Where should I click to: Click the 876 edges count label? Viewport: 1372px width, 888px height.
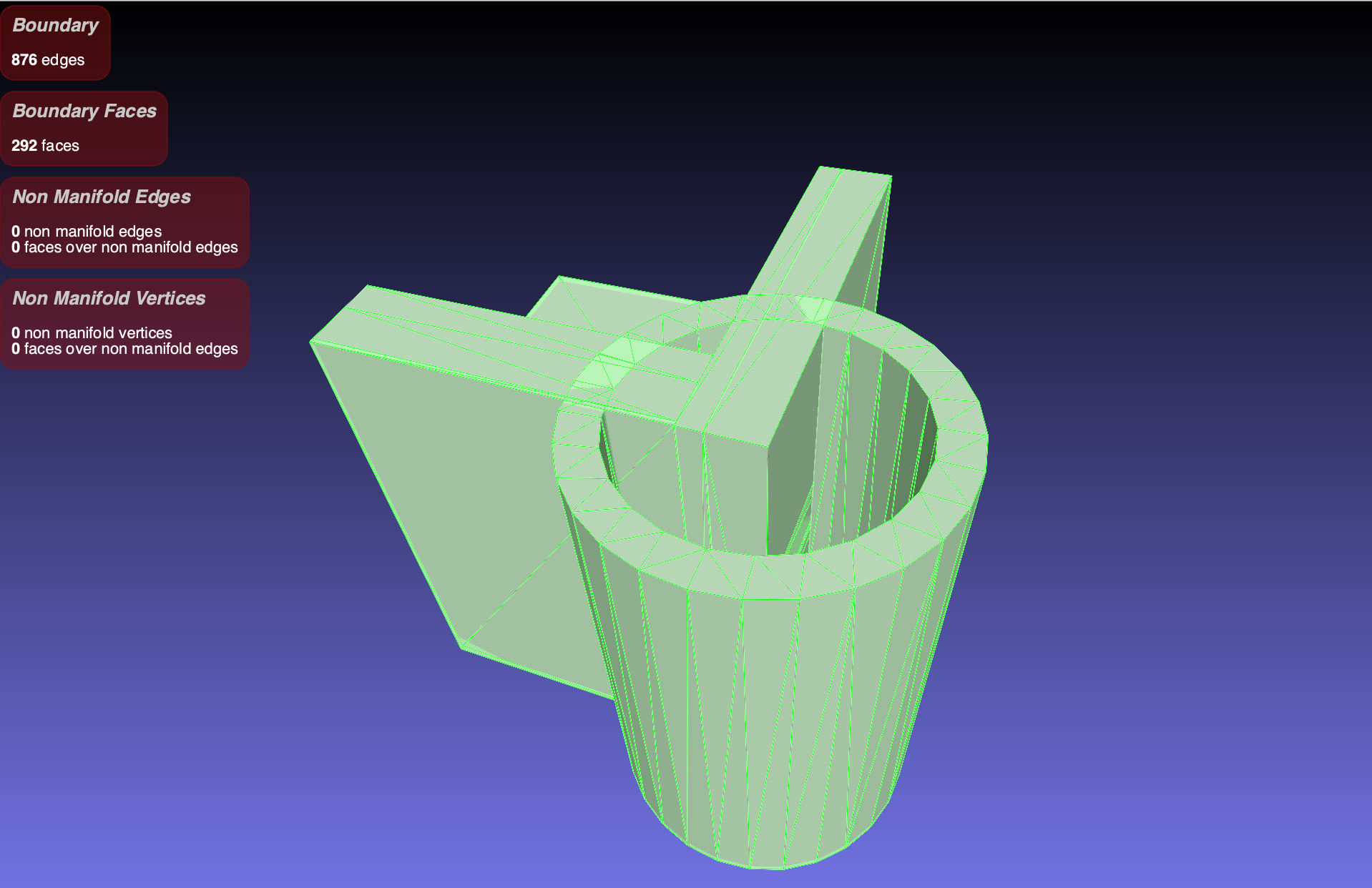tap(46, 60)
